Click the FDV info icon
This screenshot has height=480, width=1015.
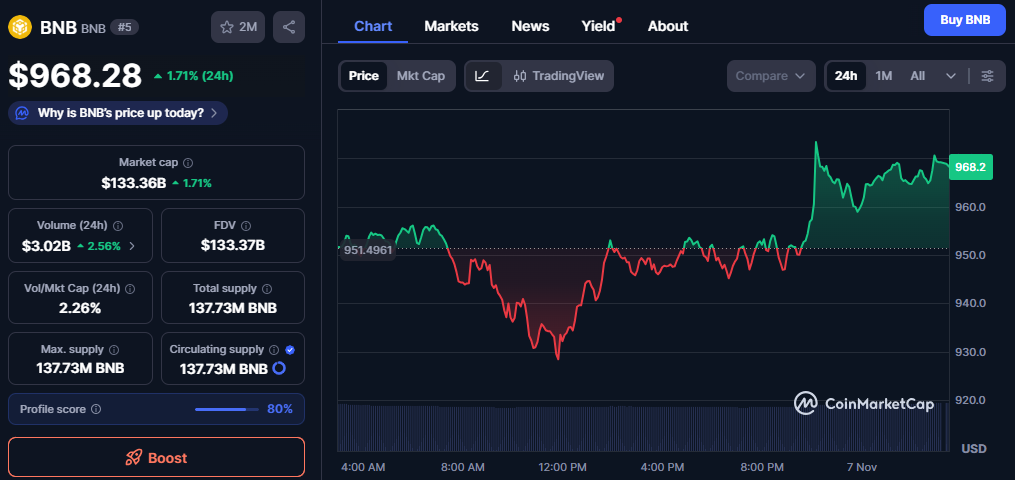pos(245,226)
